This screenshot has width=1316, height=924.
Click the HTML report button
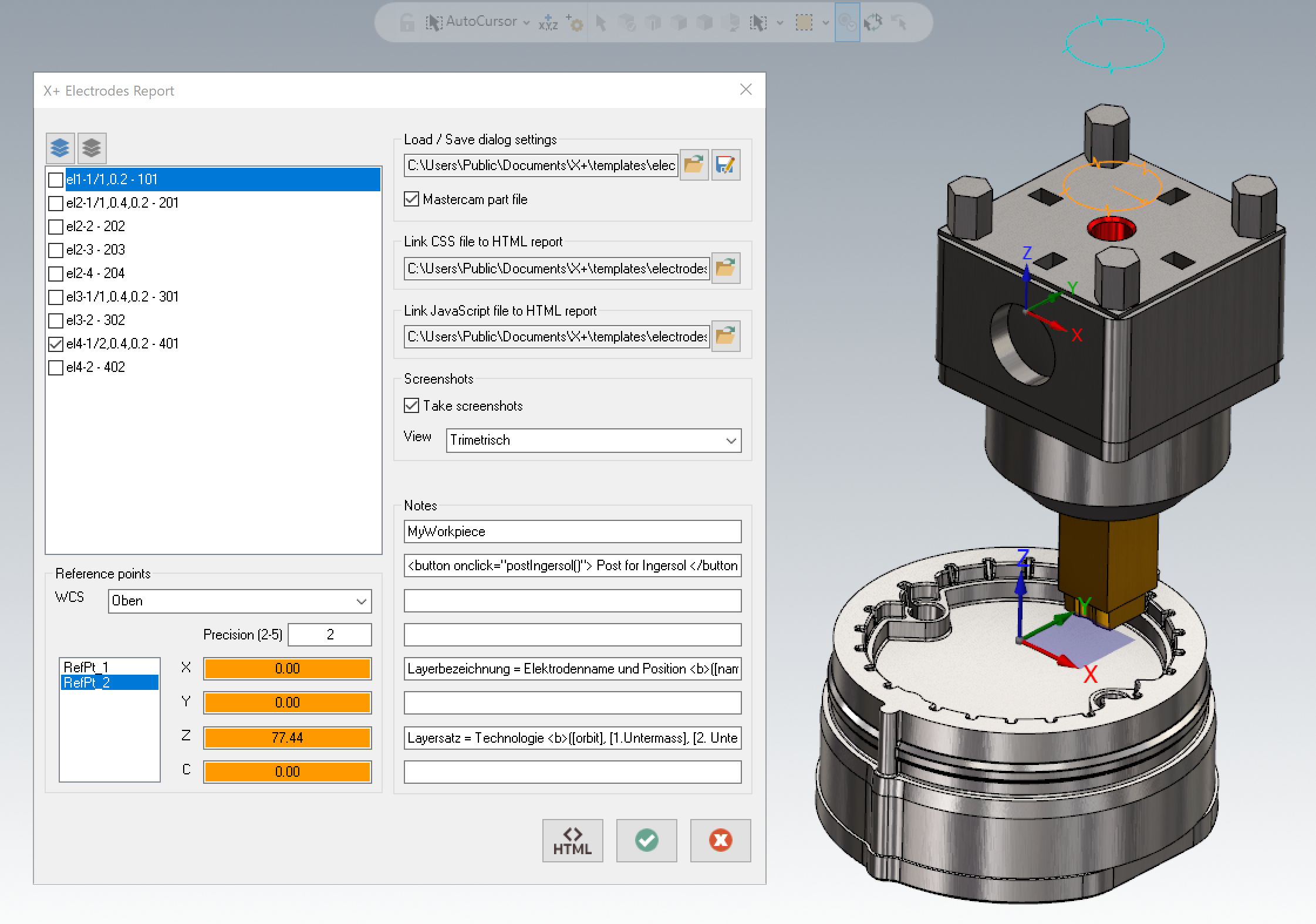(x=572, y=840)
